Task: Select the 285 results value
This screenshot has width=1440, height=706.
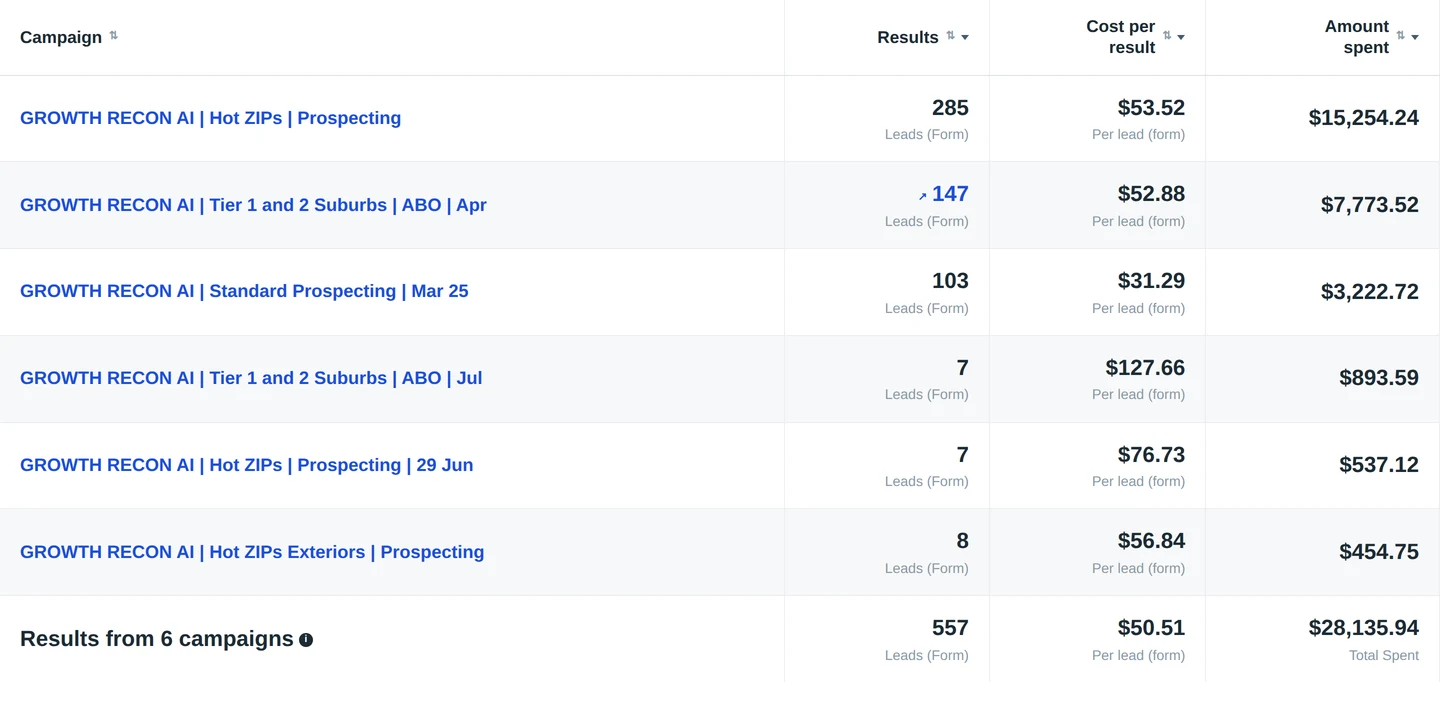Action: coord(950,107)
